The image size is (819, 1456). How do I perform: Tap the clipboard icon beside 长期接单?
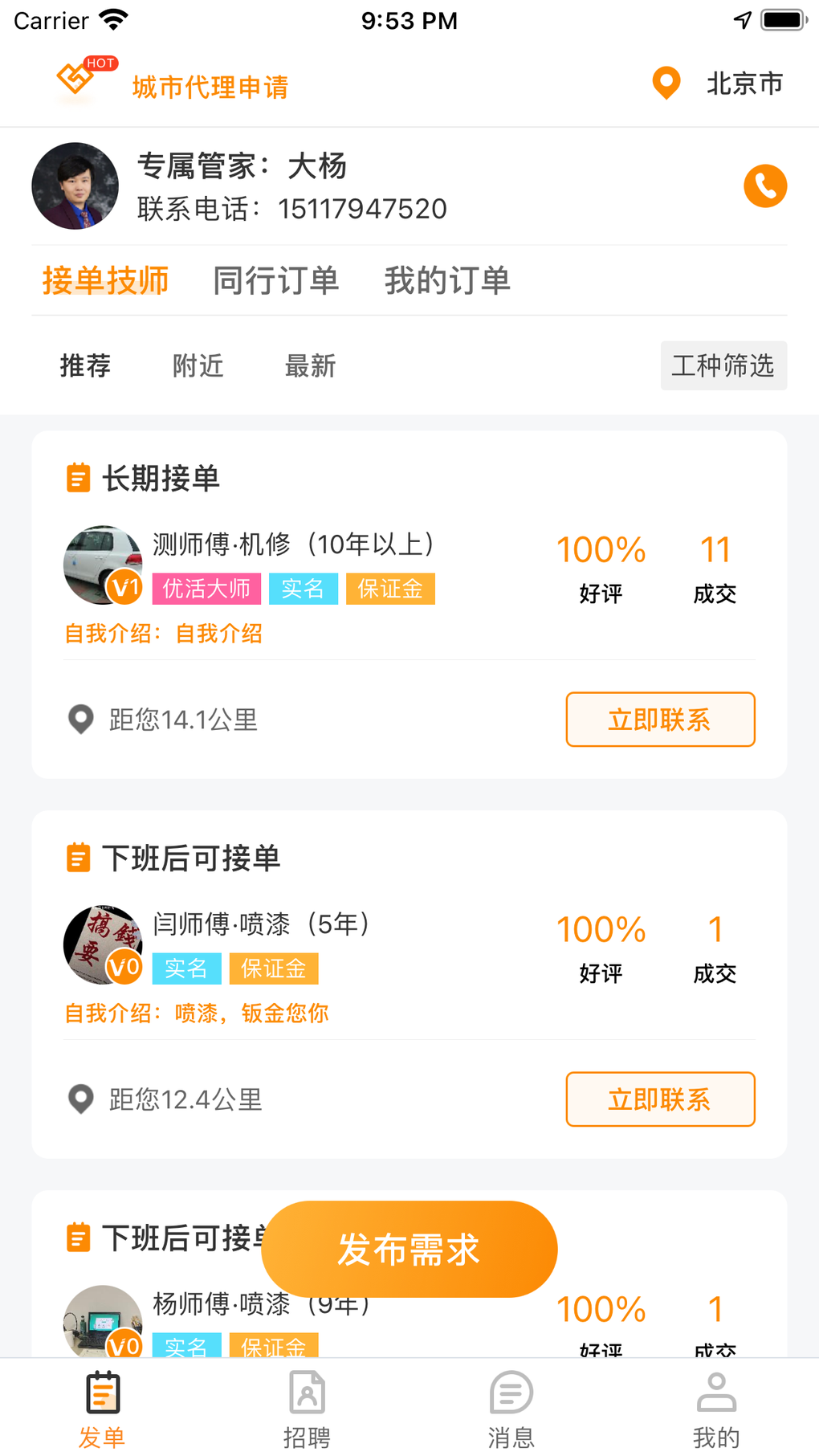[78, 478]
